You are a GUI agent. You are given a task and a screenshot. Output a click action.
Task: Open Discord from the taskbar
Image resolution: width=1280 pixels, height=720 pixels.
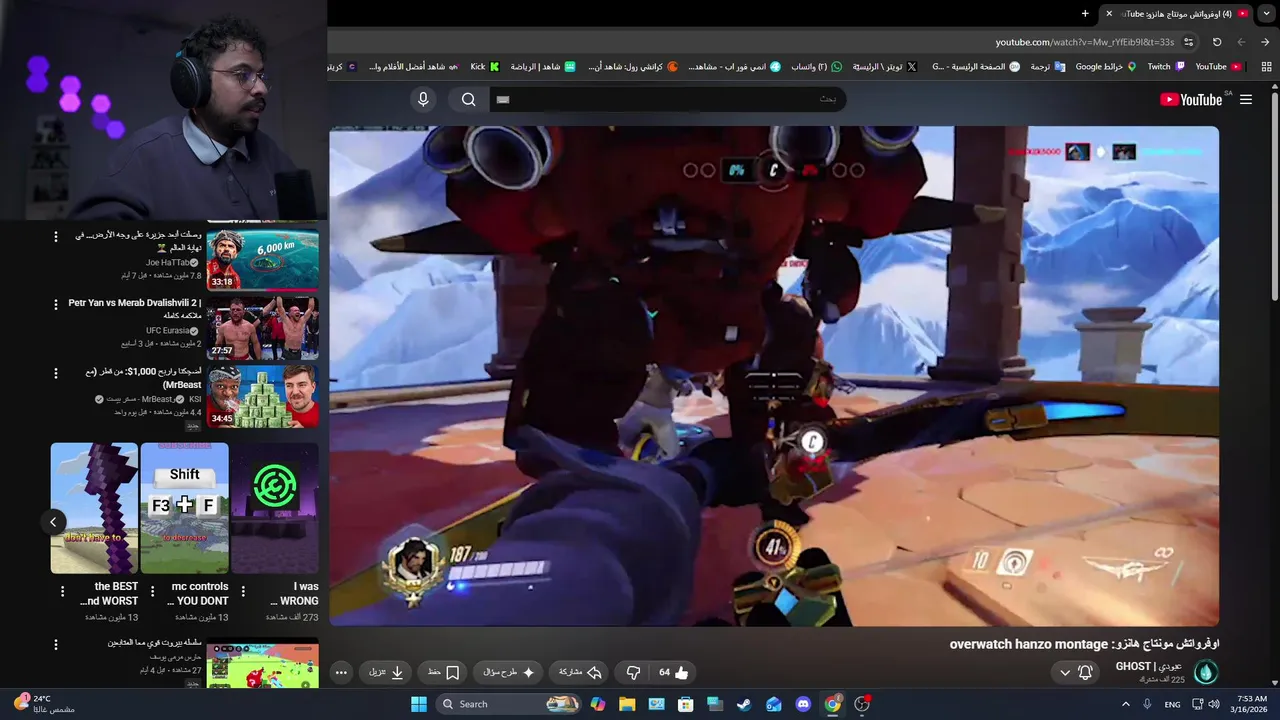(803, 704)
